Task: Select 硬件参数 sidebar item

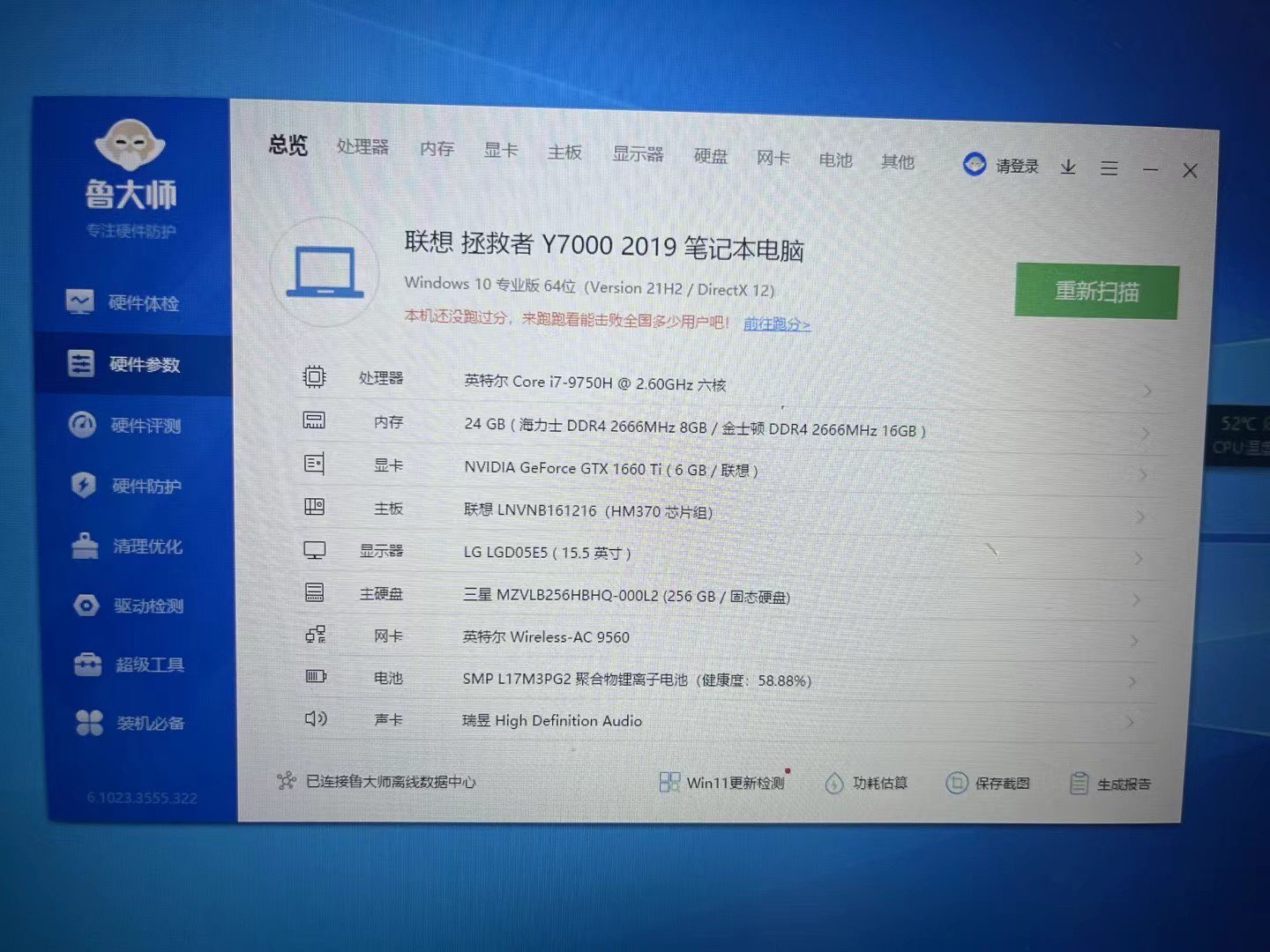Action: [132, 364]
